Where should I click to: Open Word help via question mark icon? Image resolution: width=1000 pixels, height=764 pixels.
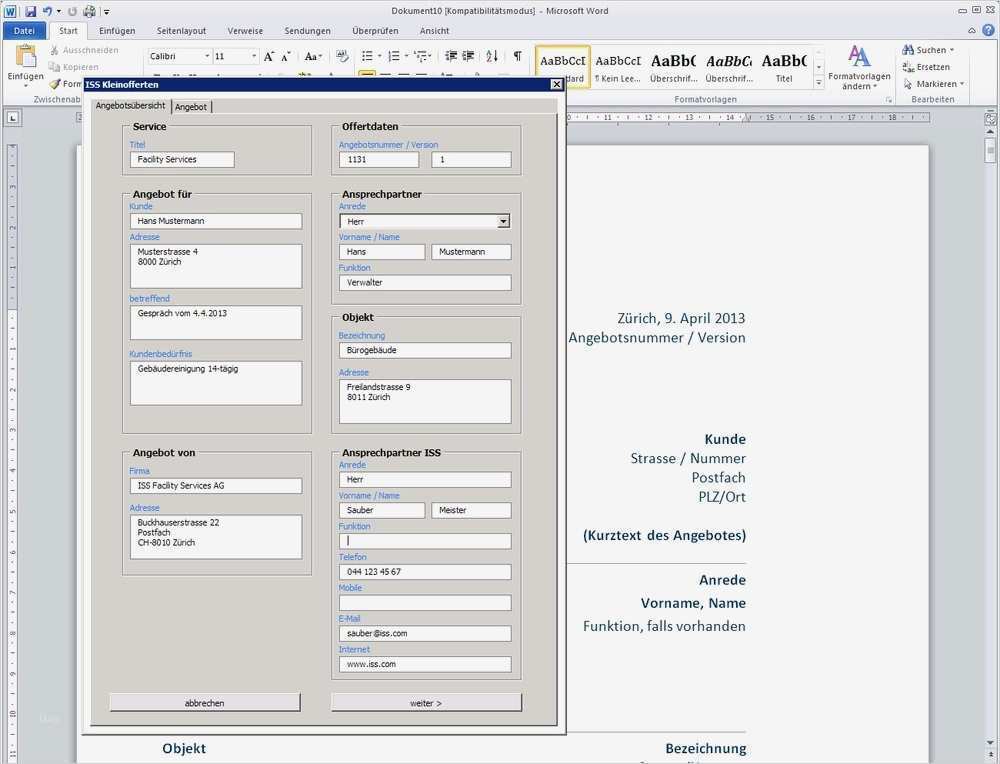[986, 31]
